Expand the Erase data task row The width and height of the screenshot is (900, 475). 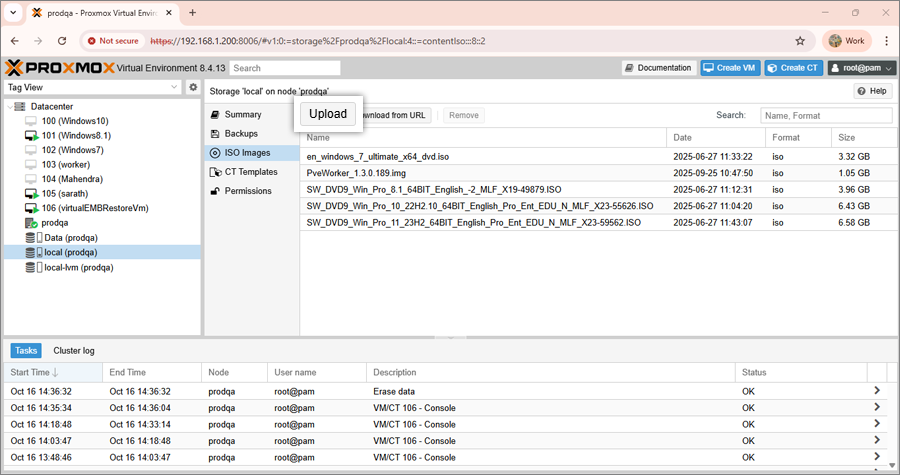[877, 392]
